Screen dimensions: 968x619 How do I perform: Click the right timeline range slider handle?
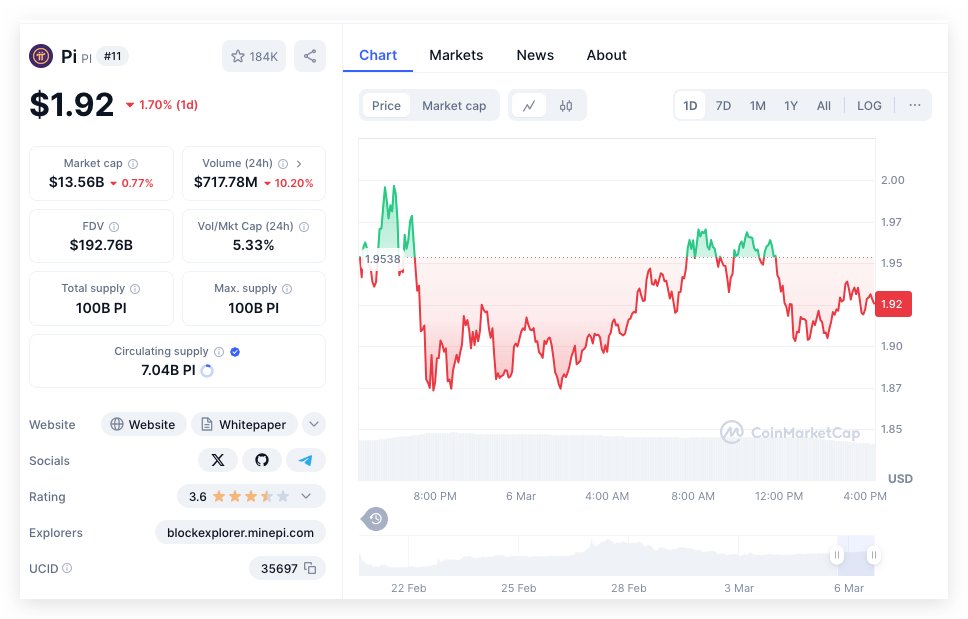tap(873, 555)
